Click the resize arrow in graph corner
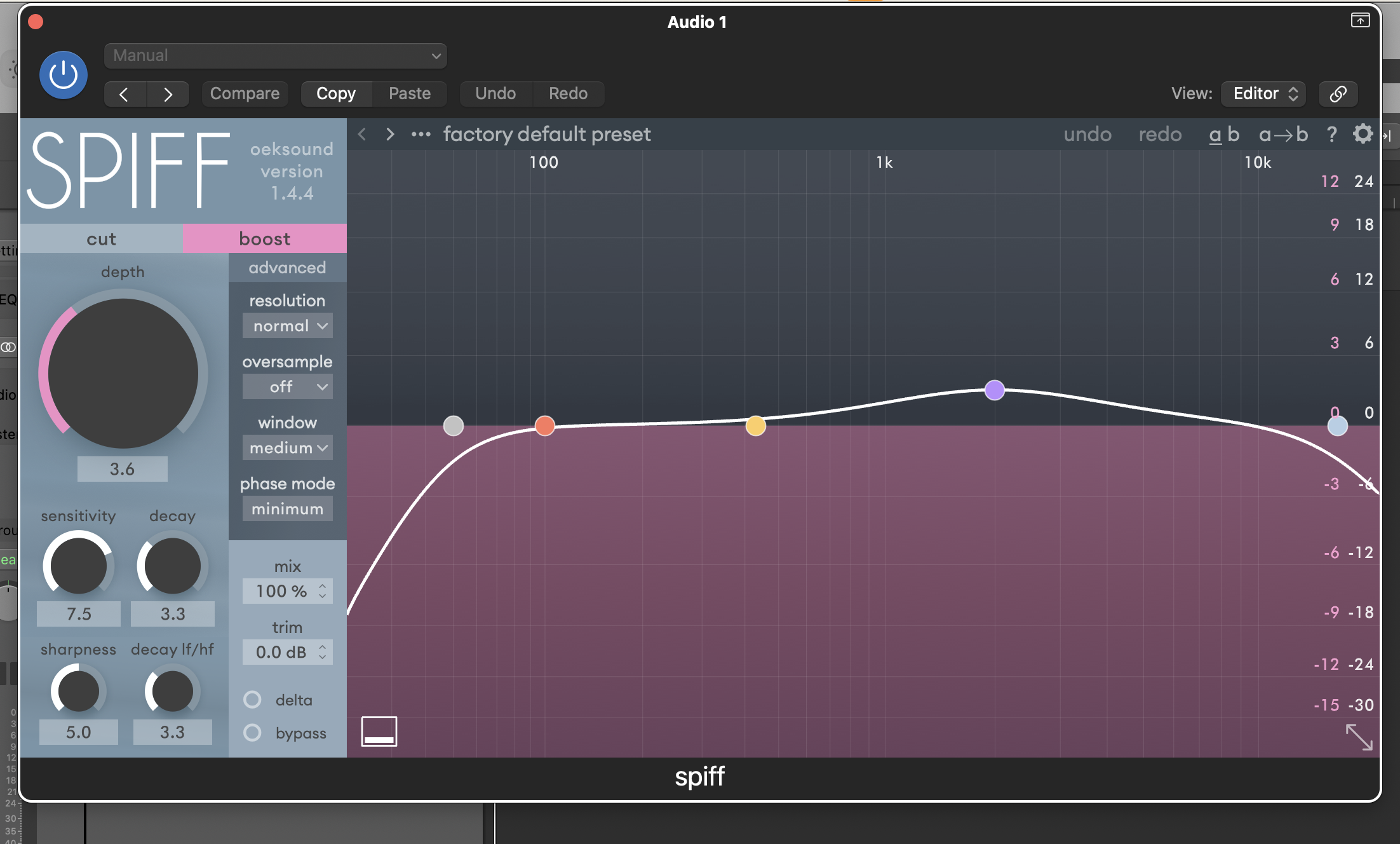The height and width of the screenshot is (844, 1400). [1359, 737]
